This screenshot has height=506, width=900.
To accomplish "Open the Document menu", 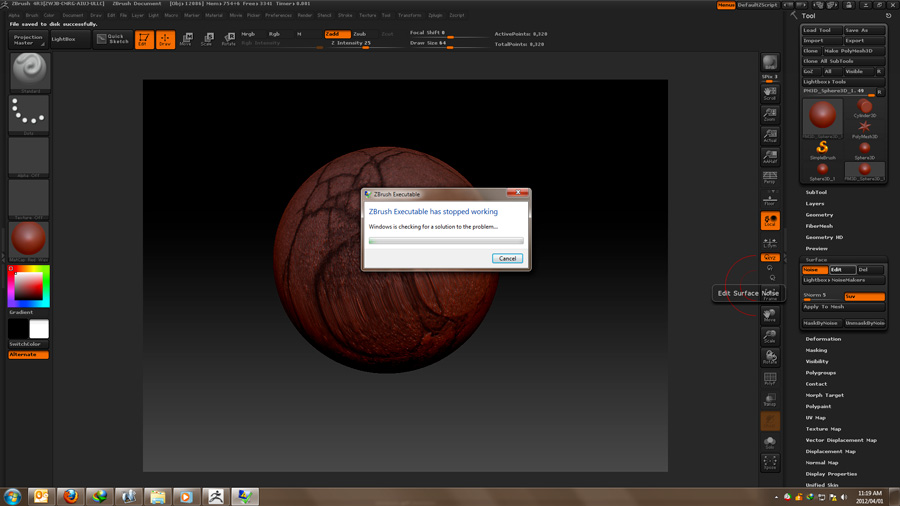I will coord(73,15).
